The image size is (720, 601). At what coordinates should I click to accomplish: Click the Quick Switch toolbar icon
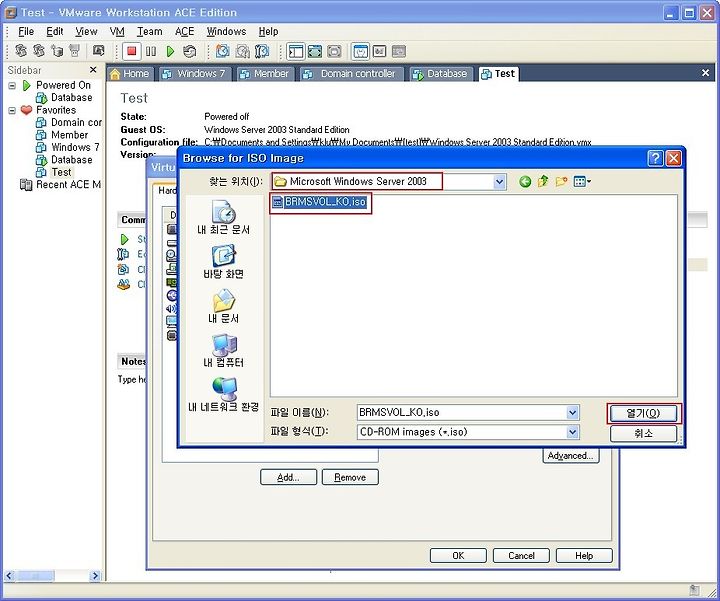[334, 51]
